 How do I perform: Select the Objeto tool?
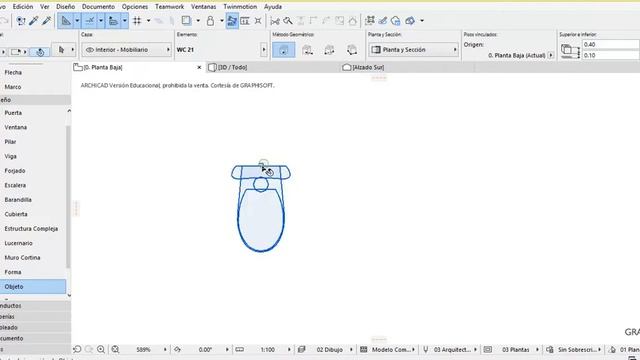33,287
